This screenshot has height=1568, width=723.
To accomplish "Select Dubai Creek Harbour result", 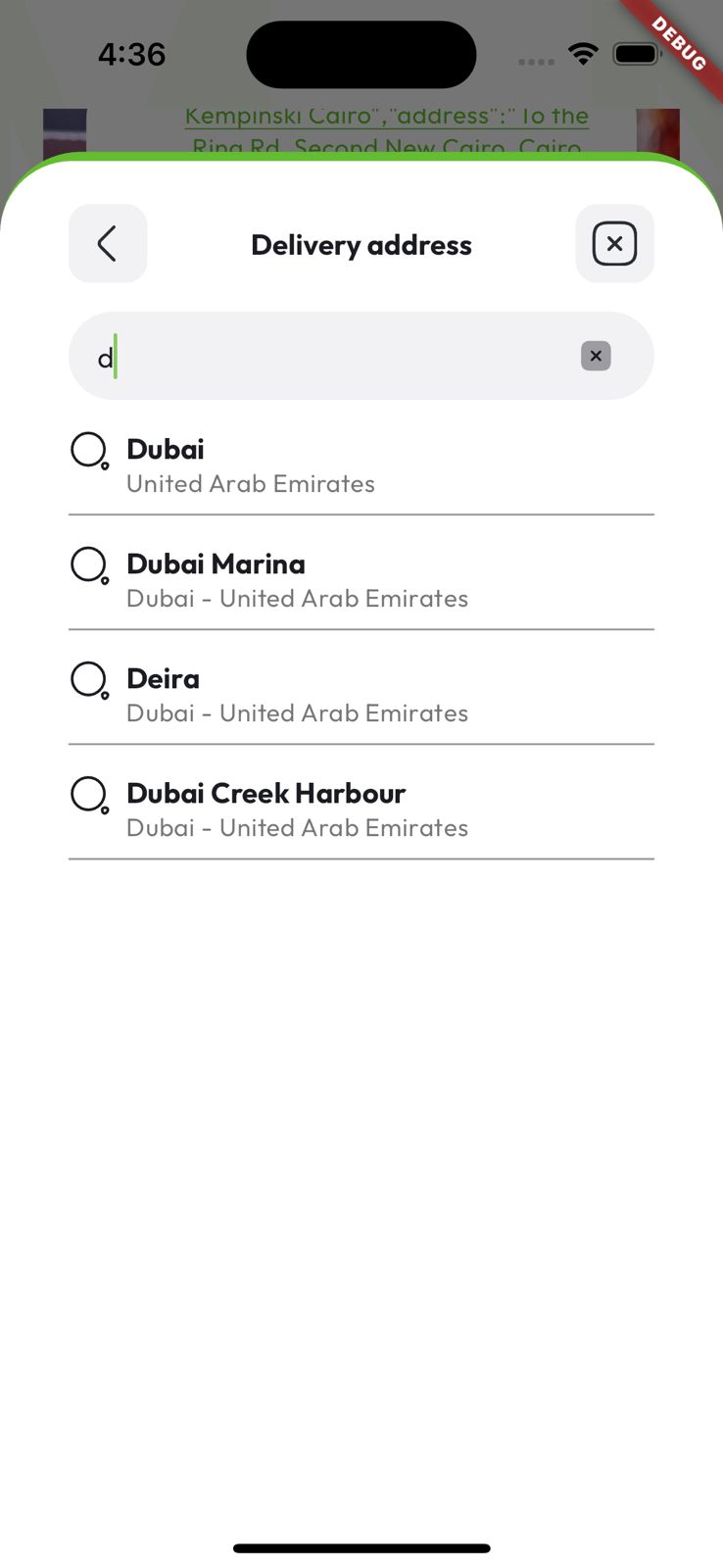I will pos(361,809).
